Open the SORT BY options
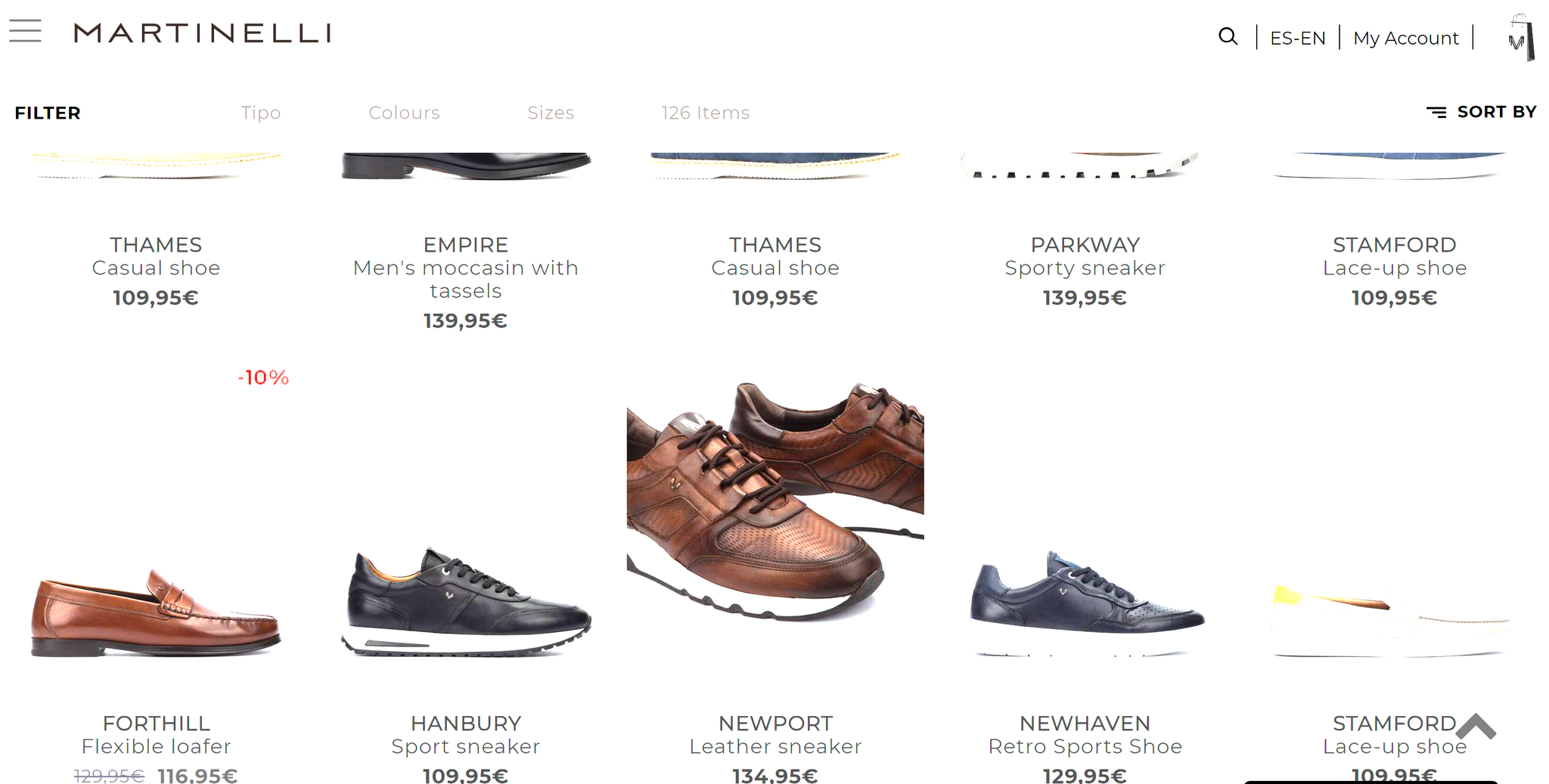Viewport: 1549px width, 784px height. point(1497,112)
